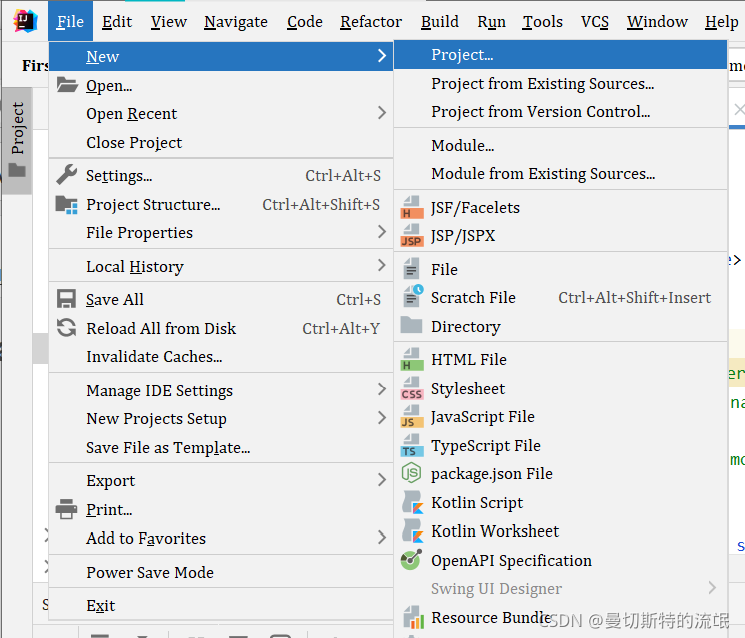Viewport: 745px width, 638px height.
Task: Expand the Local History submenu arrow
Action: 382,265
